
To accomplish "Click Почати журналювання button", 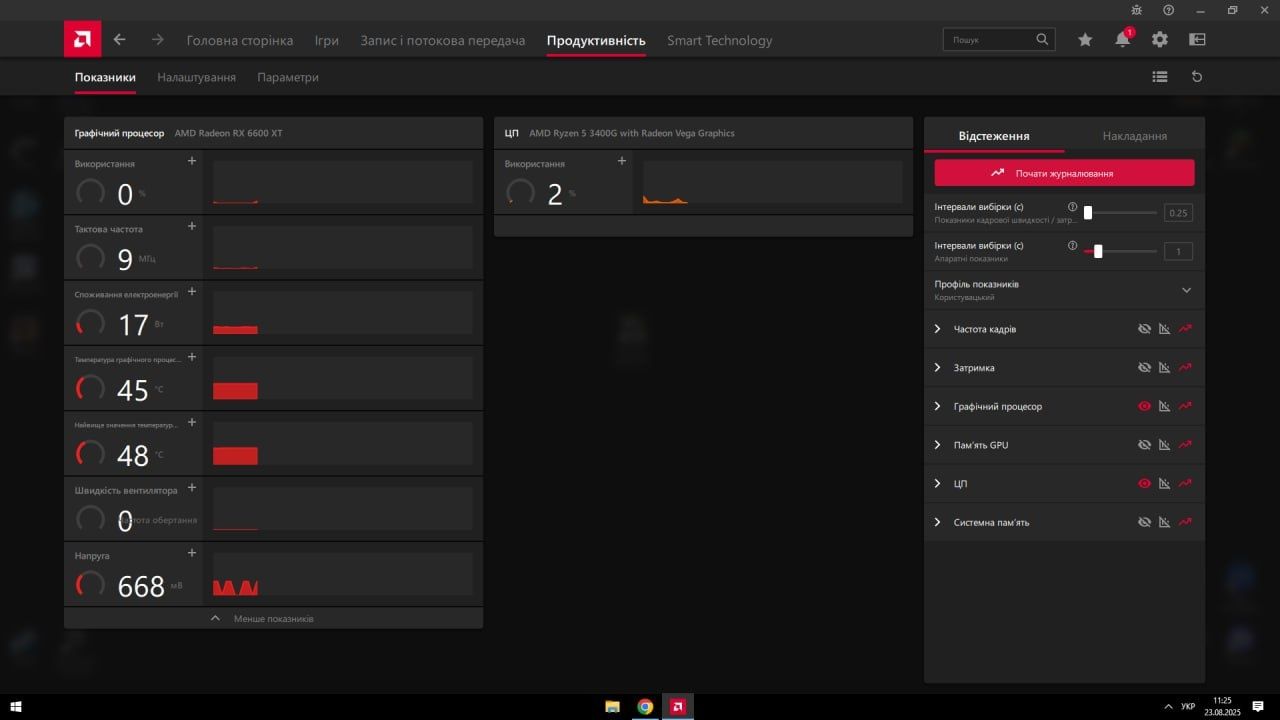I will pyautogui.click(x=1064, y=173).
